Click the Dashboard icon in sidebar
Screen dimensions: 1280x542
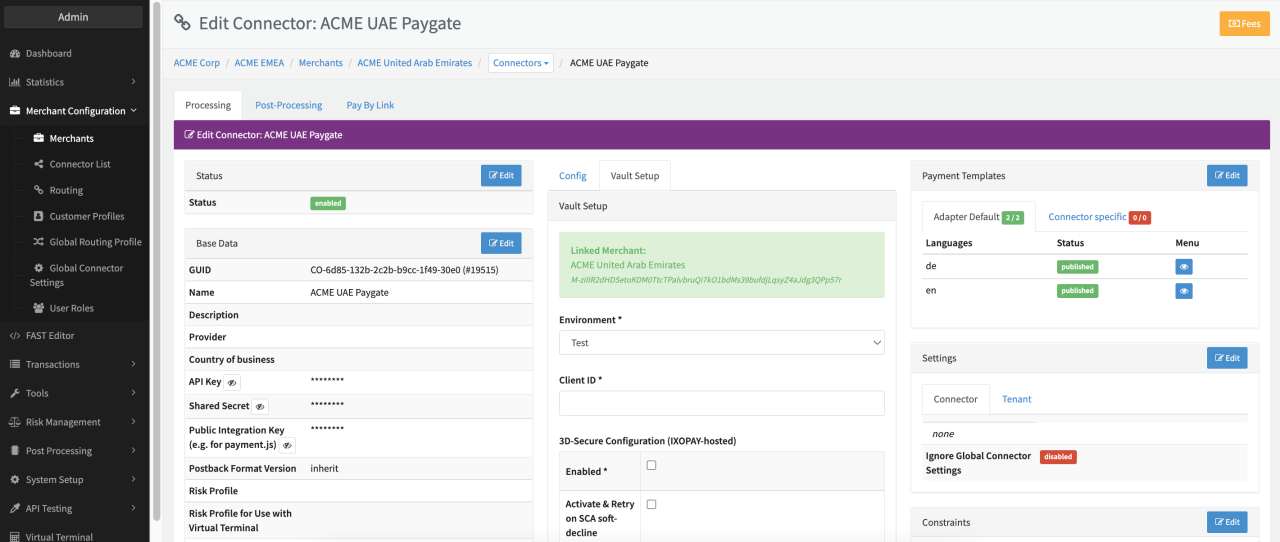(15, 53)
